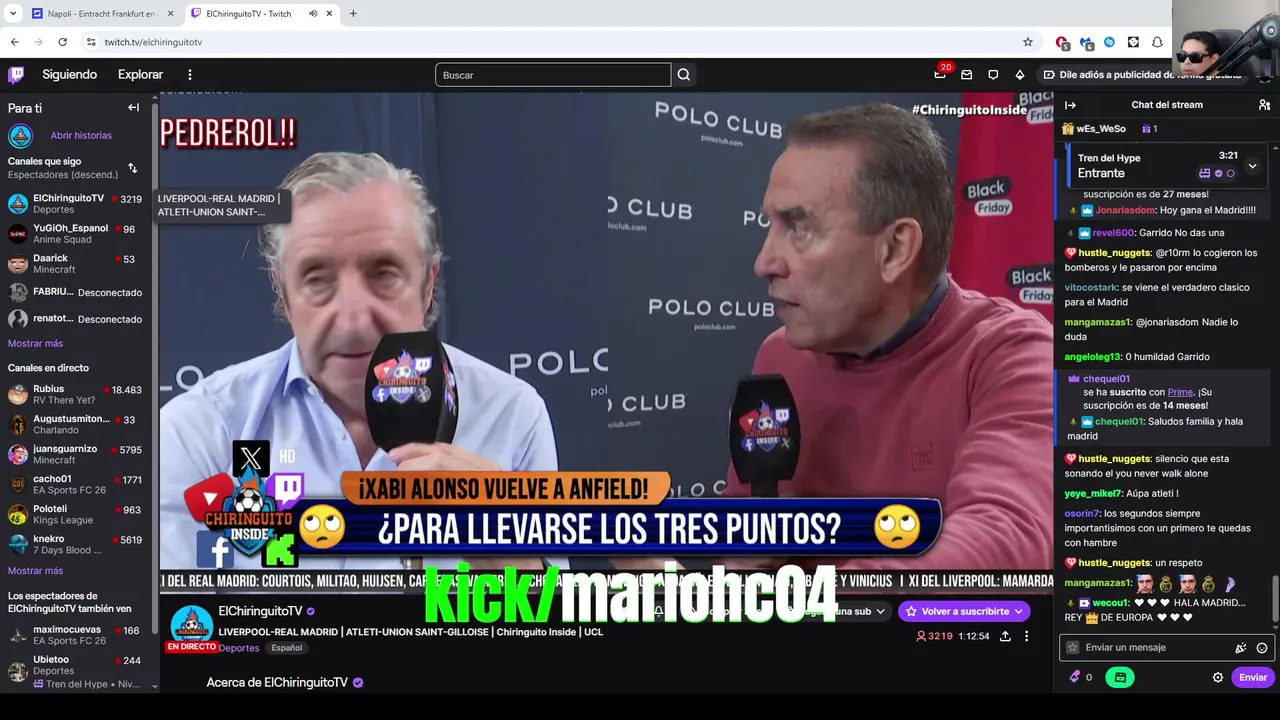Image resolution: width=1280 pixels, height=720 pixels.
Task: Click the browser address bar
Action: tap(560, 42)
